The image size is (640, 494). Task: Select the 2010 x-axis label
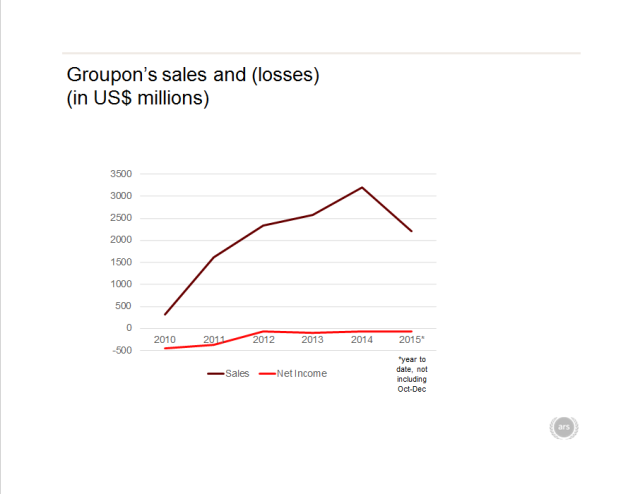pos(164,340)
